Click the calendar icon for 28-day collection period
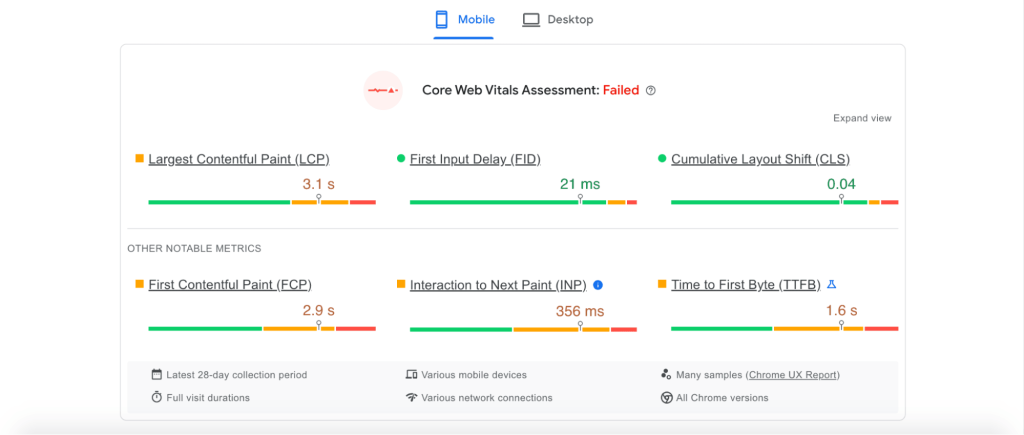 tap(156, 375)
